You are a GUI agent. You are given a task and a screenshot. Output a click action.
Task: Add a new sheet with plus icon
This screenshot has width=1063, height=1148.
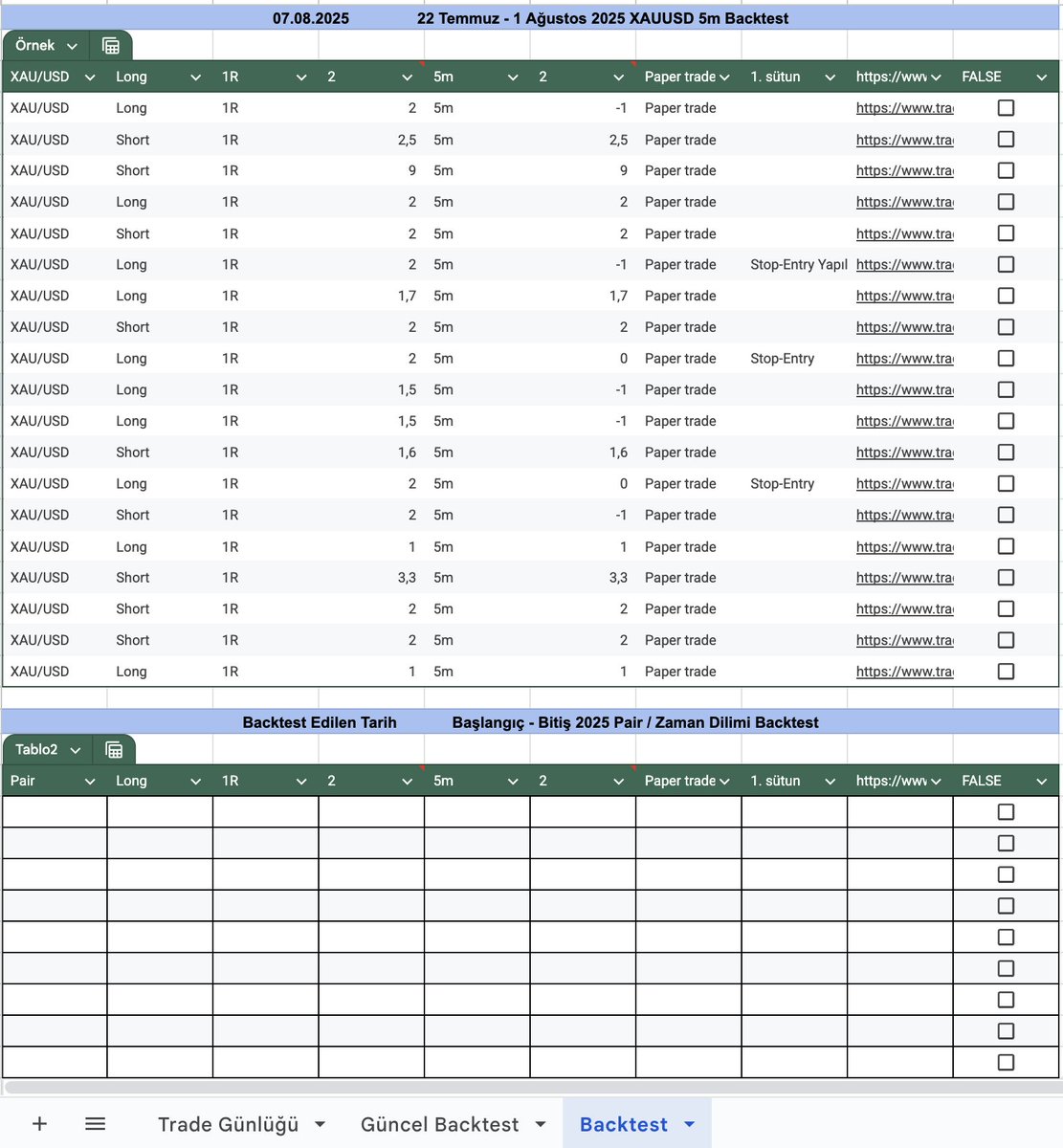39,1124
